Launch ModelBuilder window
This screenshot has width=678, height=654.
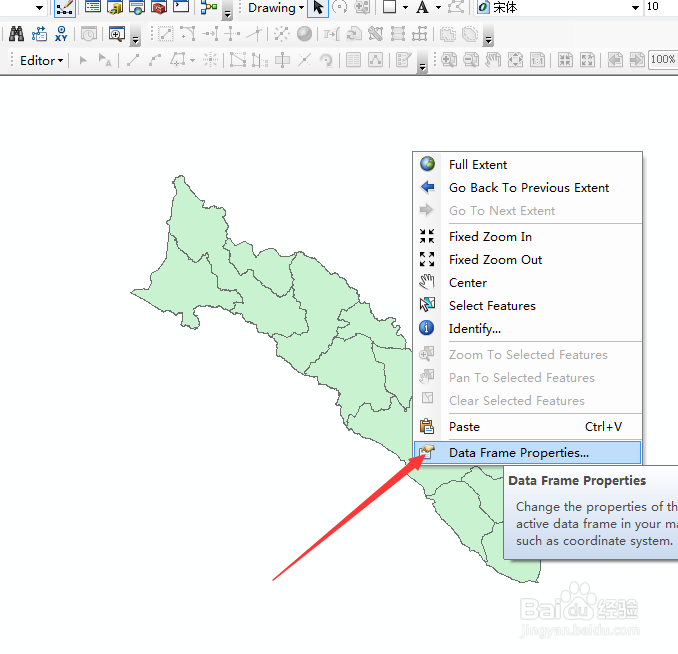click(x=209, y=7)
